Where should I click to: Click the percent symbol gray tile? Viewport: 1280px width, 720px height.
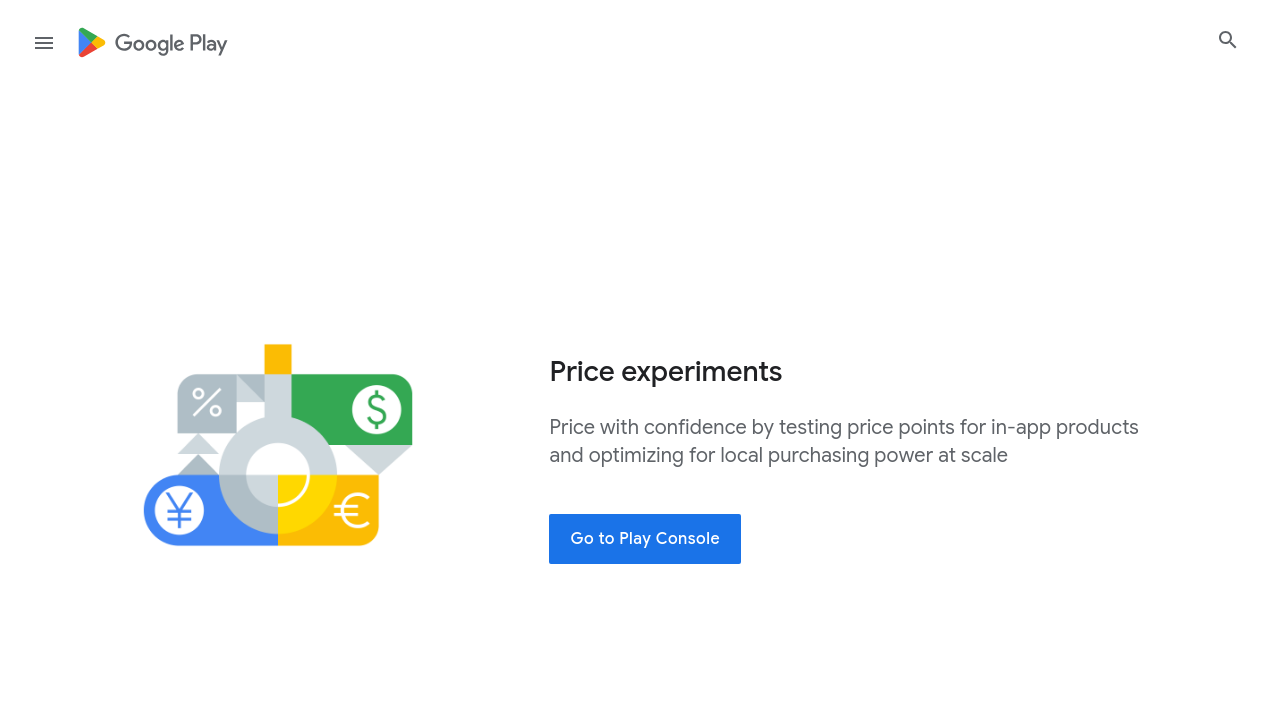click(206, 402)
